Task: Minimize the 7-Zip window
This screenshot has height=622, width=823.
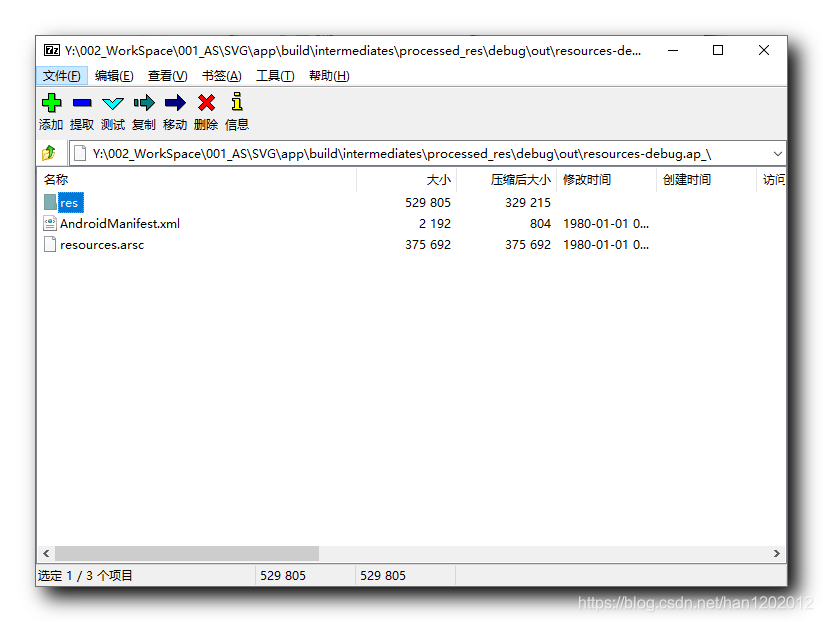Action: (673, 50)
